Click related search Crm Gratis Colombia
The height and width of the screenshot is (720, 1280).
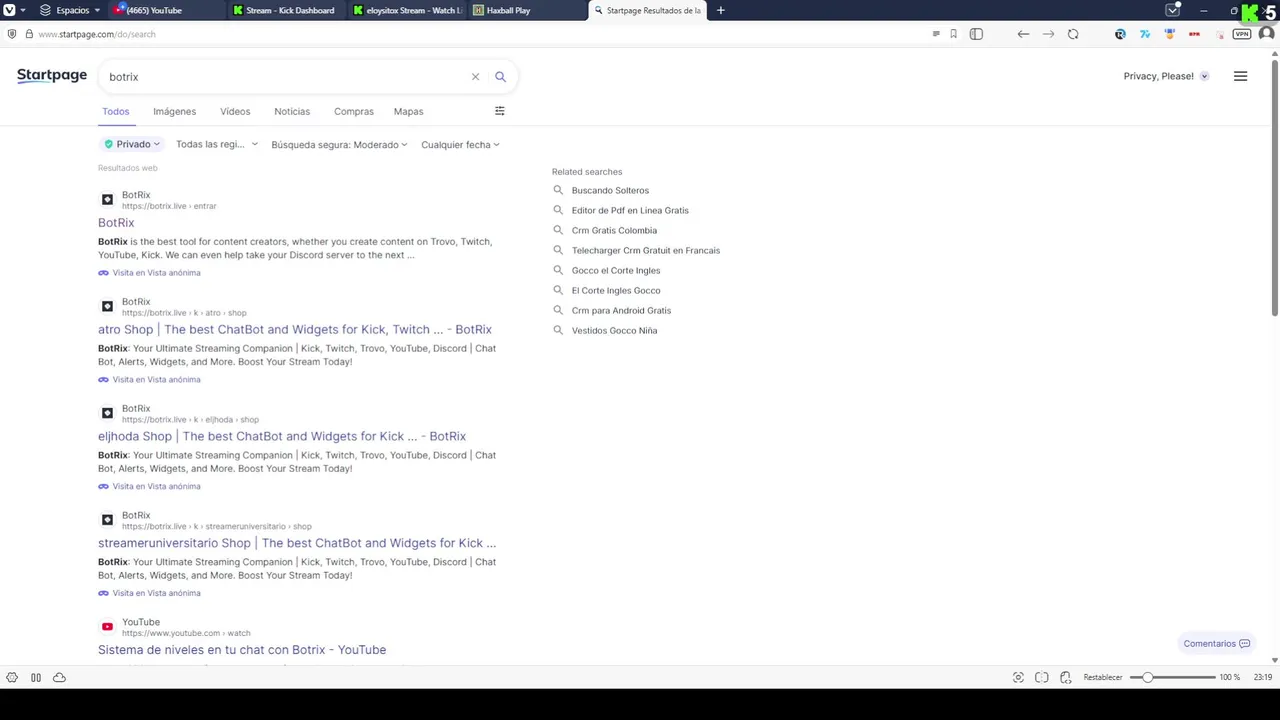(x=614, y=230)
